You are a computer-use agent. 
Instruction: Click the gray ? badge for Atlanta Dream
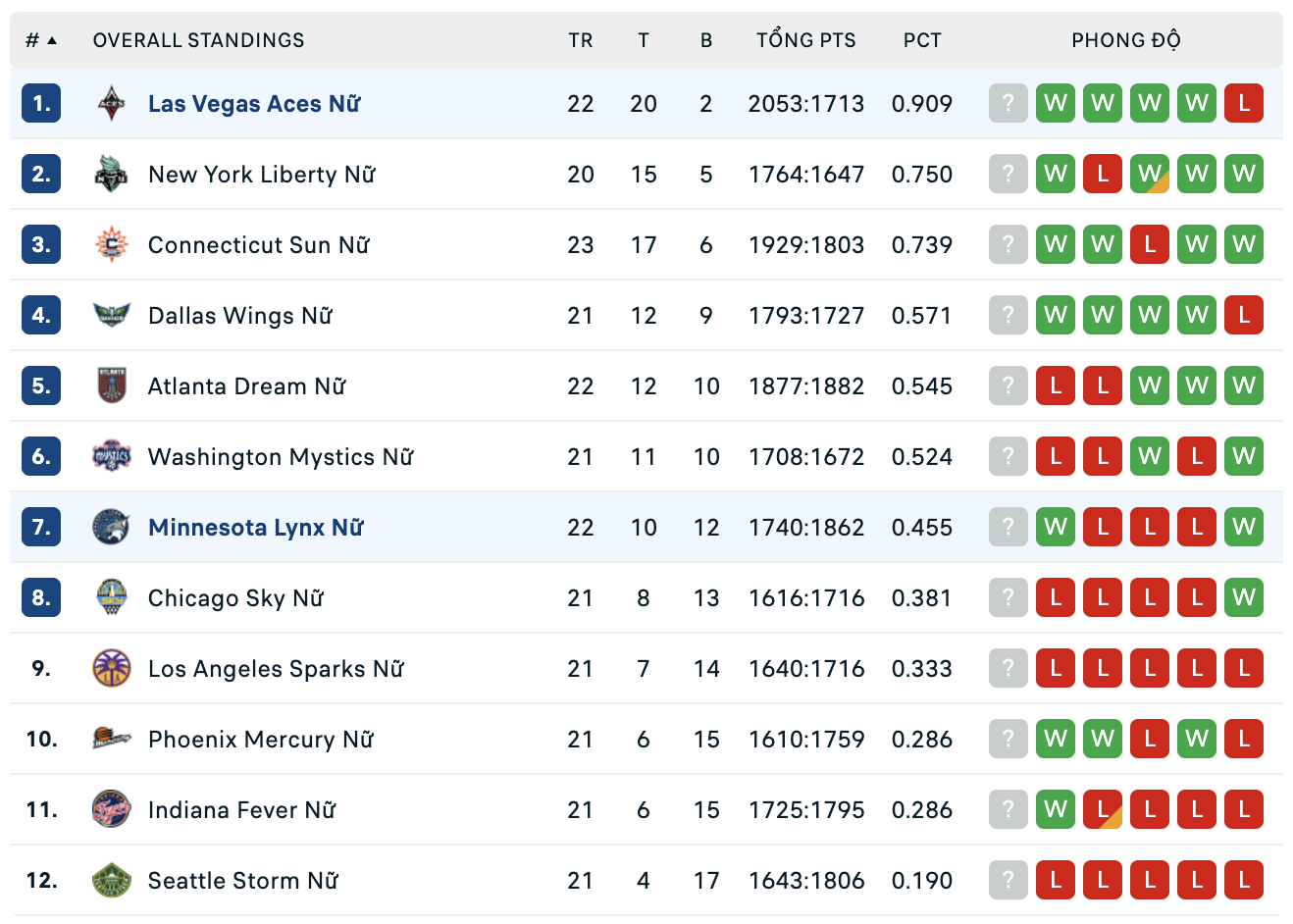coord(1008,385)
